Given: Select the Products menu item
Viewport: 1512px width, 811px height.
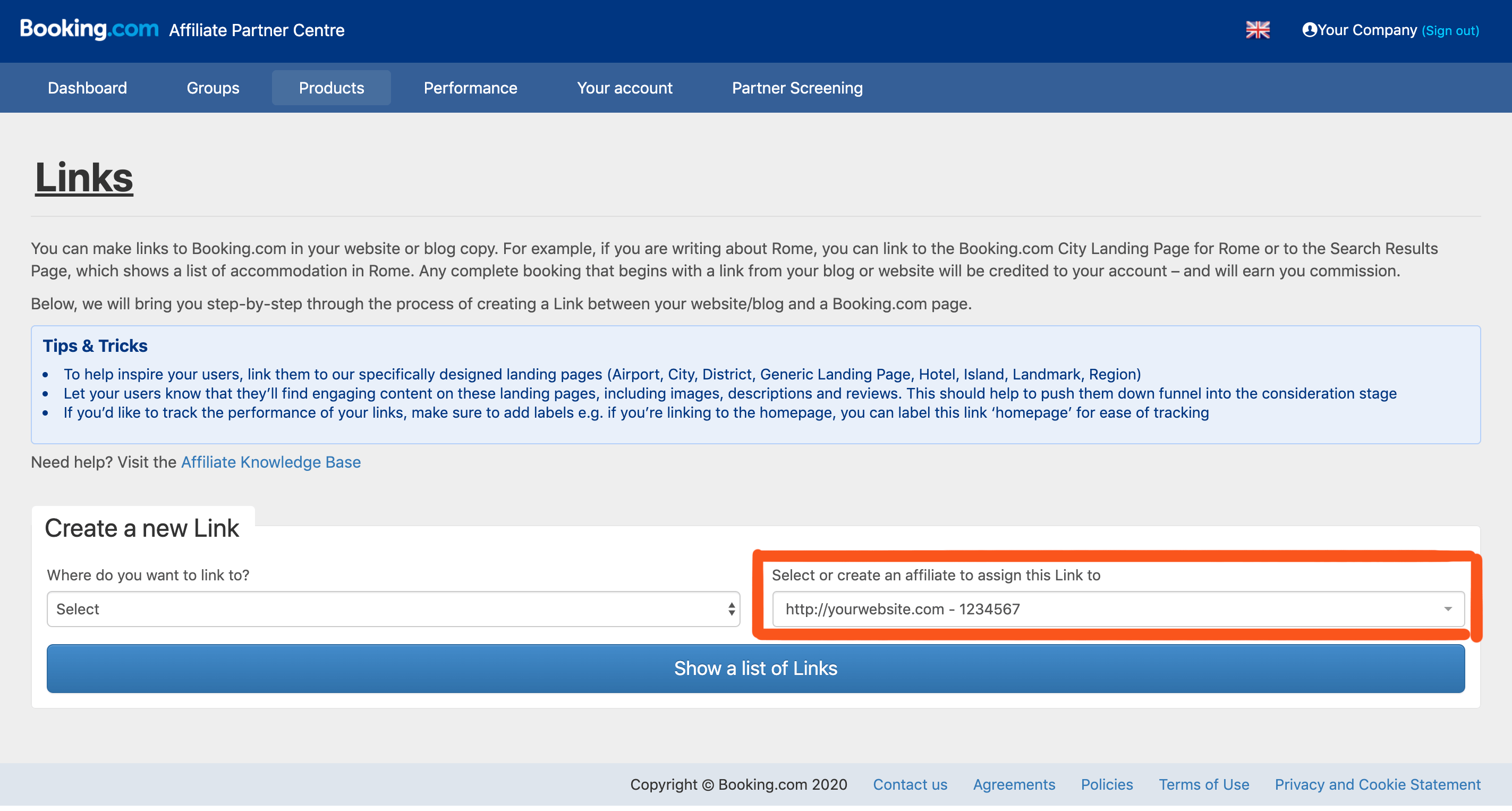Looking at the screenshot, I should pyautogui.click(x=331, y=88).
